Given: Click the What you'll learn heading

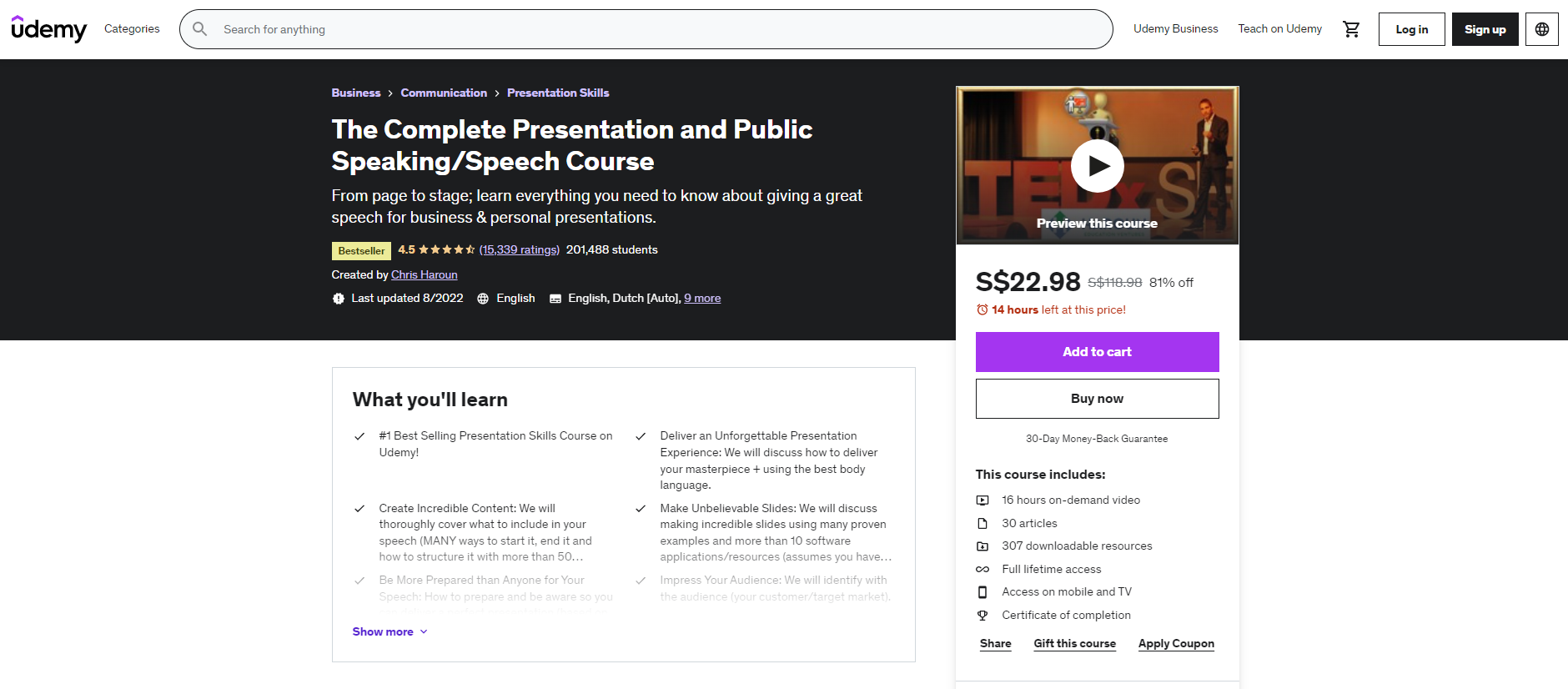Looking at the screenshot, I should click(x=430, y=400).
